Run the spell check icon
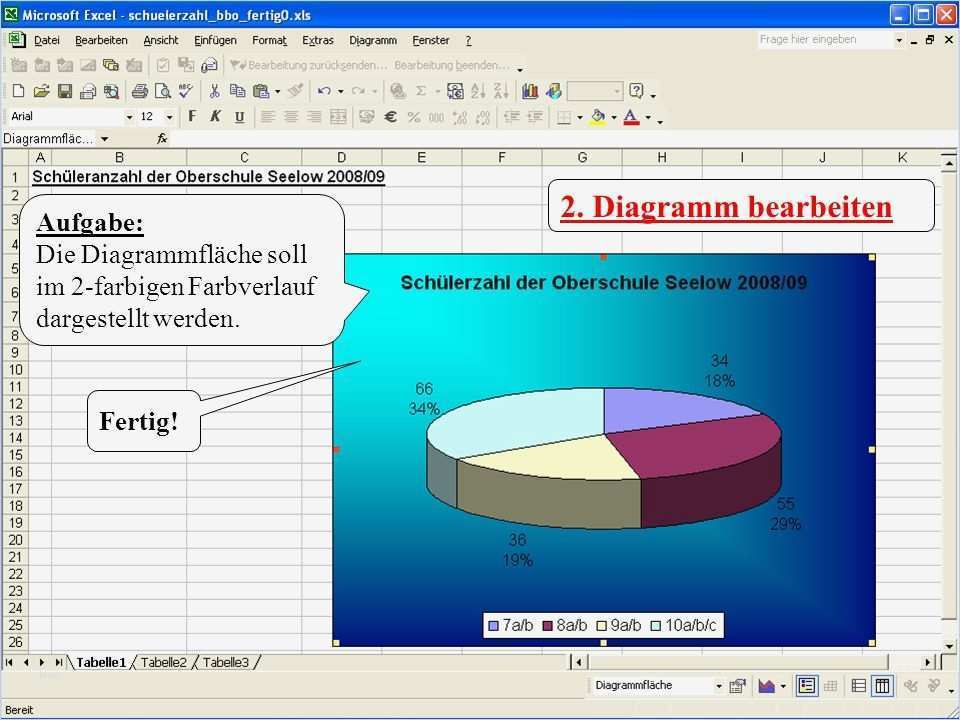The height and width of the screenshot is (720, 960). [186, 91]
